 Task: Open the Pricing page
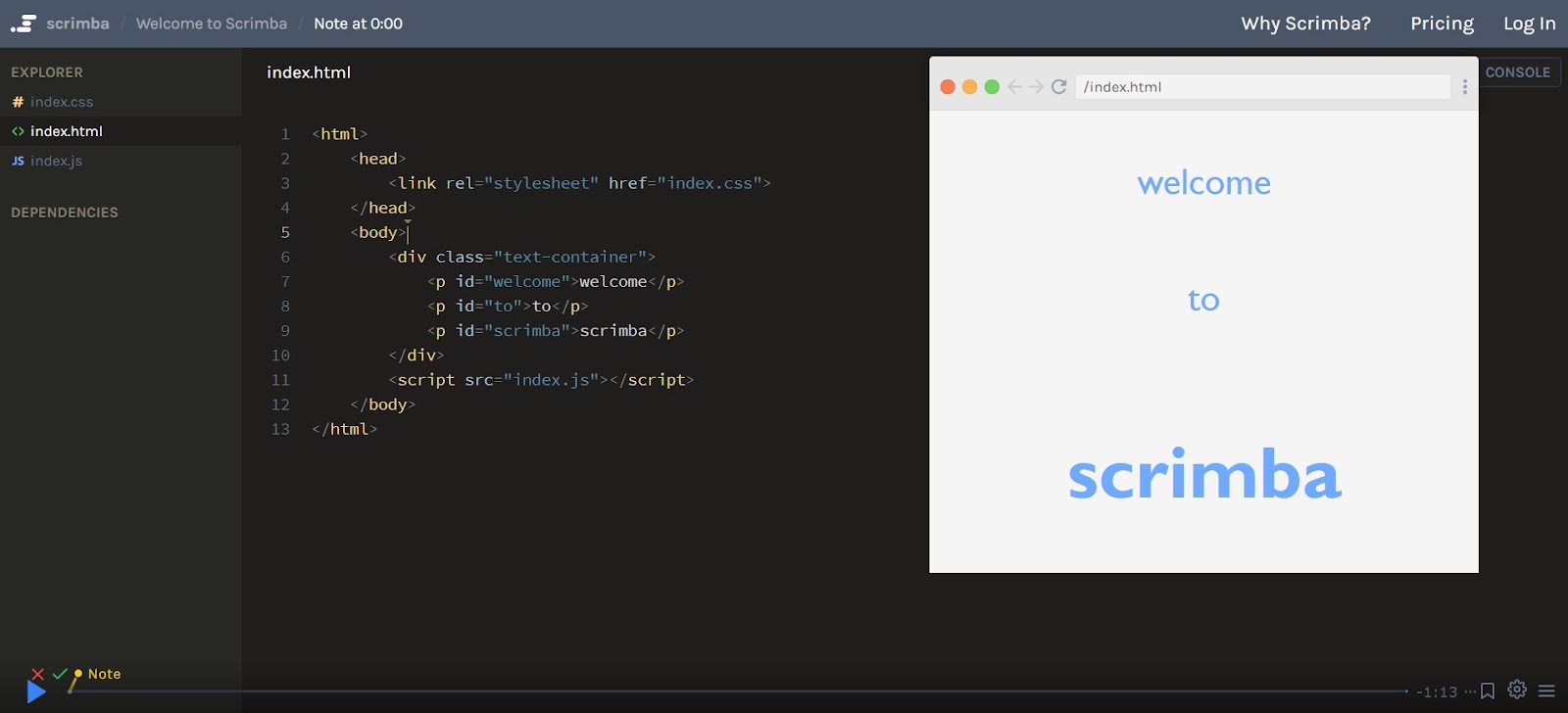[x=1442, y=24]
